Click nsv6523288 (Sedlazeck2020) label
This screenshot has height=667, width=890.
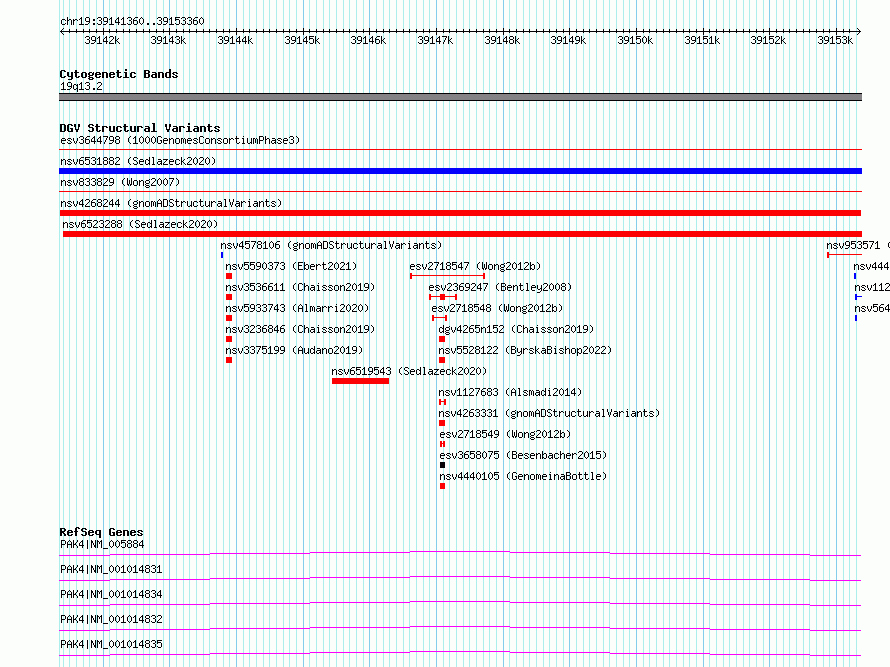click(140, 224)
